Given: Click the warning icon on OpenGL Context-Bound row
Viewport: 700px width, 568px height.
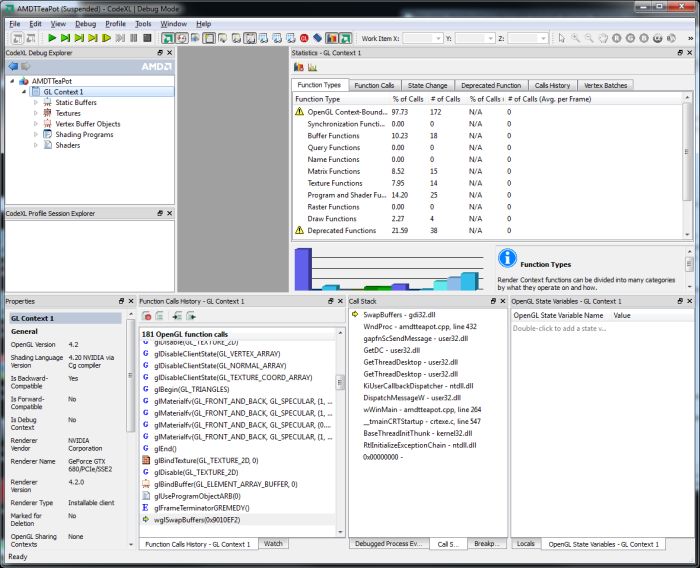Looking at the screenshot, I should coord(300,112).
